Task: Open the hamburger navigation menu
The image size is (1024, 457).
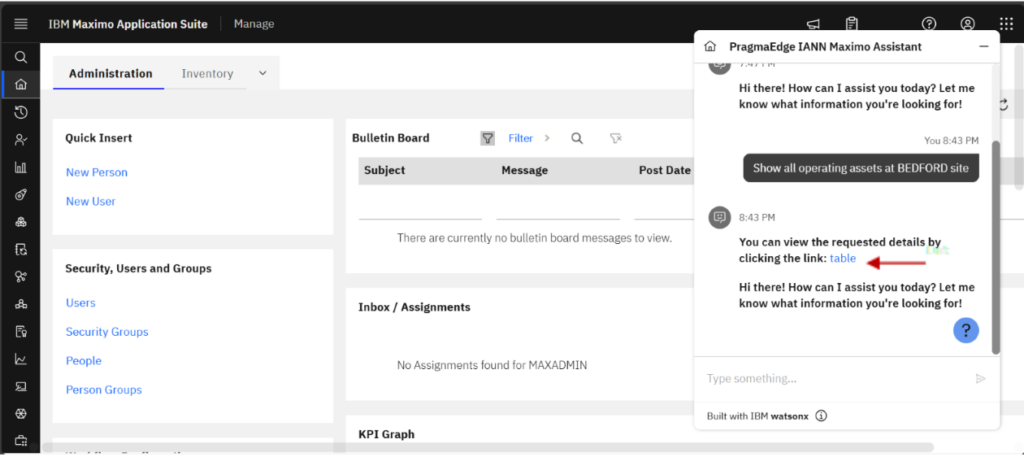Action: click(20, 24)
